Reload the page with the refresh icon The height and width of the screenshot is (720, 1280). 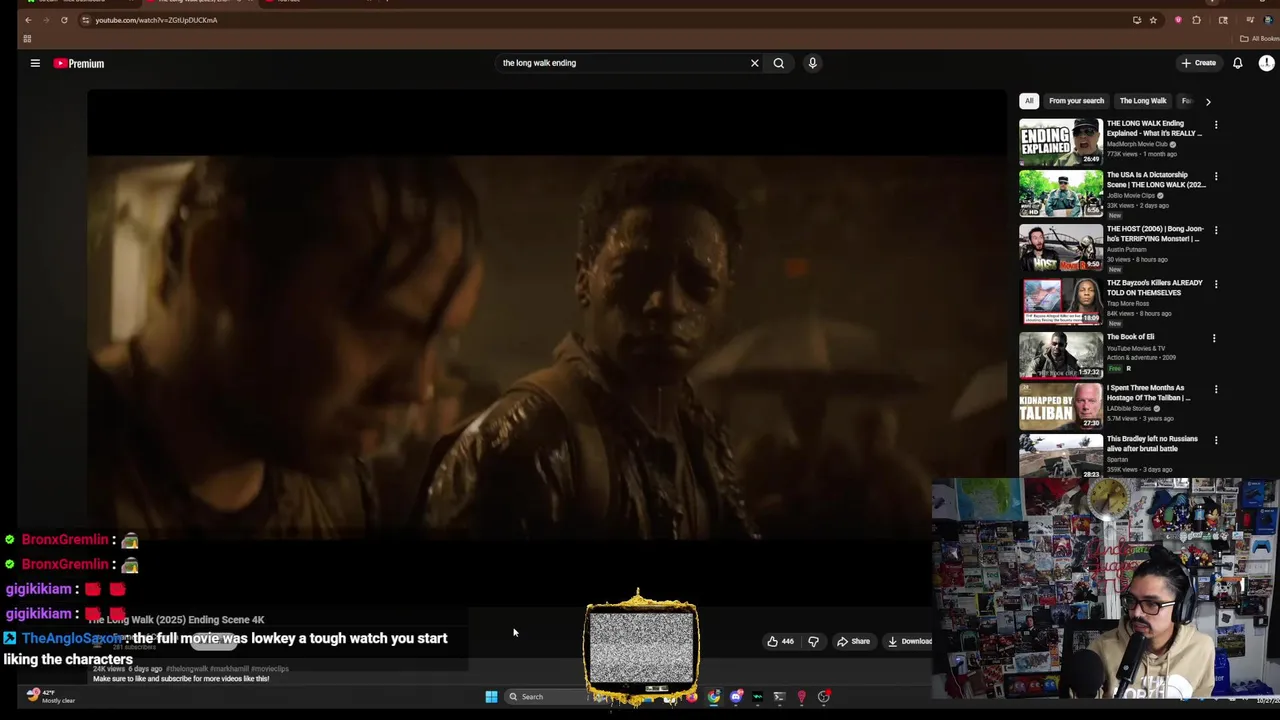[x=64, y=20]
